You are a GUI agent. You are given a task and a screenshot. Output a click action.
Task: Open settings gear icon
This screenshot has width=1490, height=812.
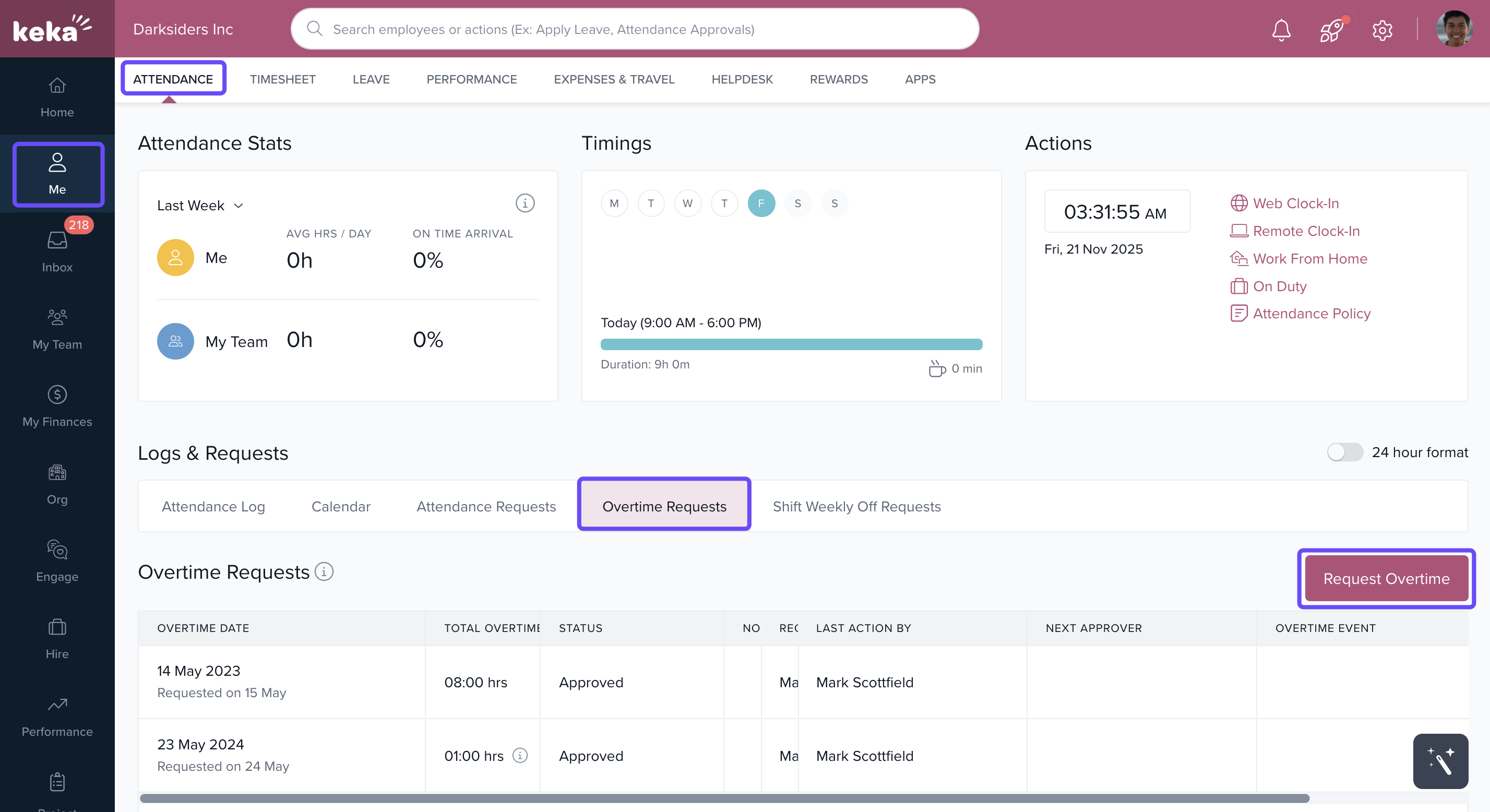pyautogui.click(x=1382, y=30)
